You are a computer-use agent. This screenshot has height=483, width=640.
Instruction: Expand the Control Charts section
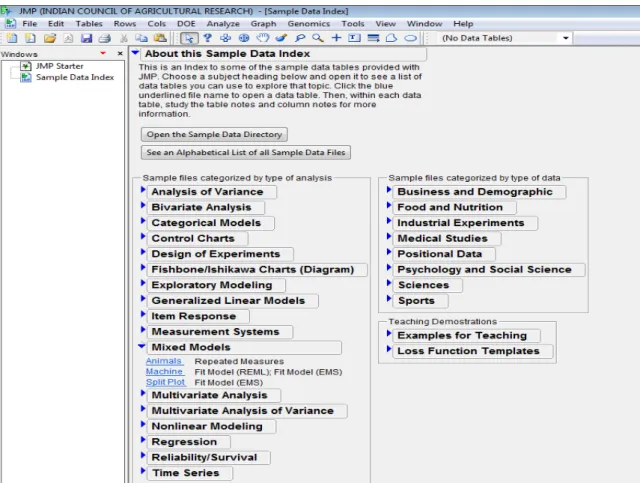point(143,236)
